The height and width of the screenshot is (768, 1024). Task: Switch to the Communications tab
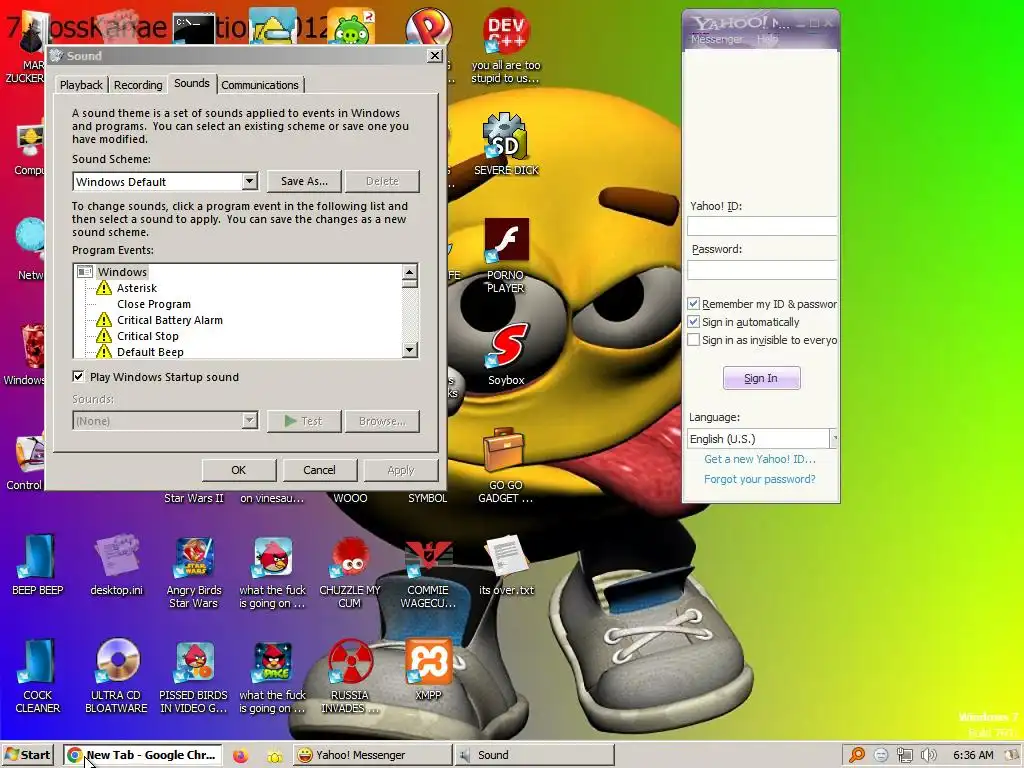pos(260,85)
